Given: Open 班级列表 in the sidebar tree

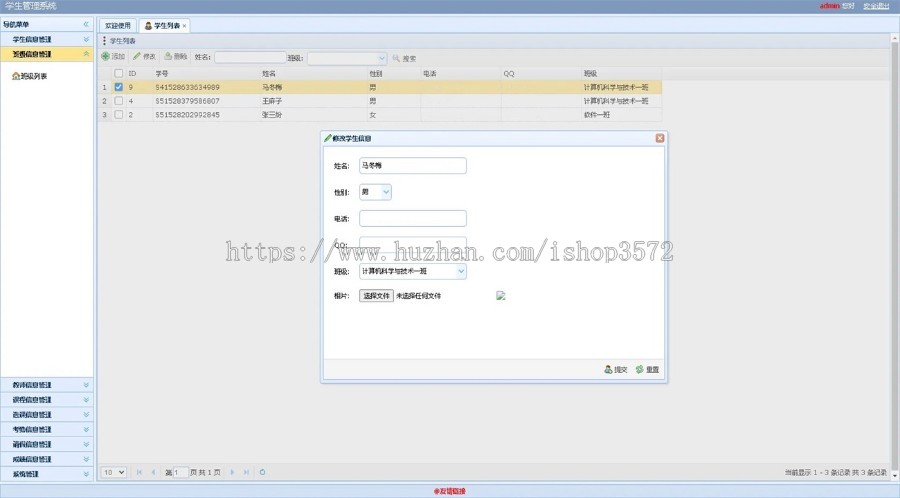Looking at the screenshot, I should click(30, 76).
